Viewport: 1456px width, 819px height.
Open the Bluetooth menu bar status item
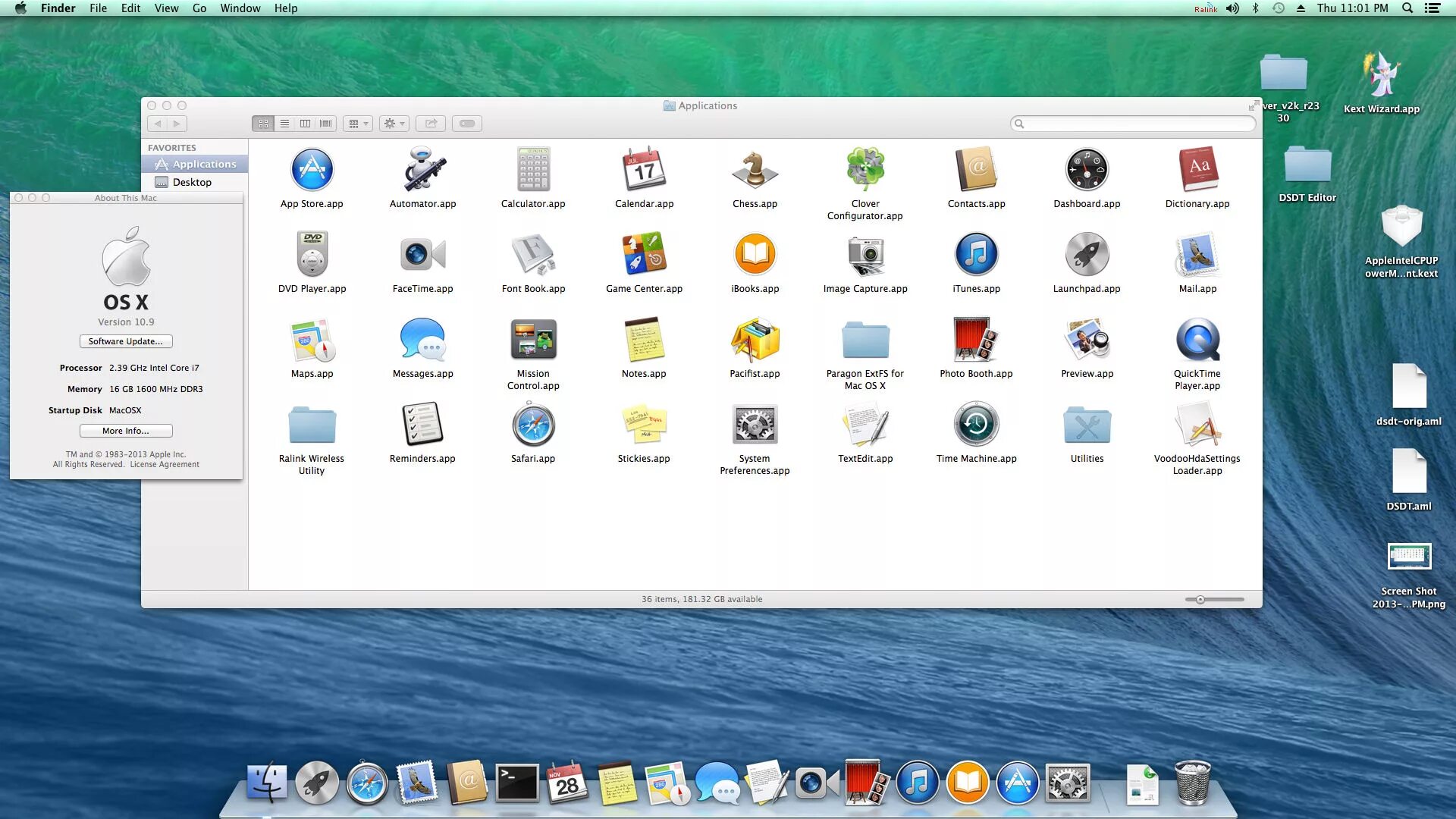1256,8
